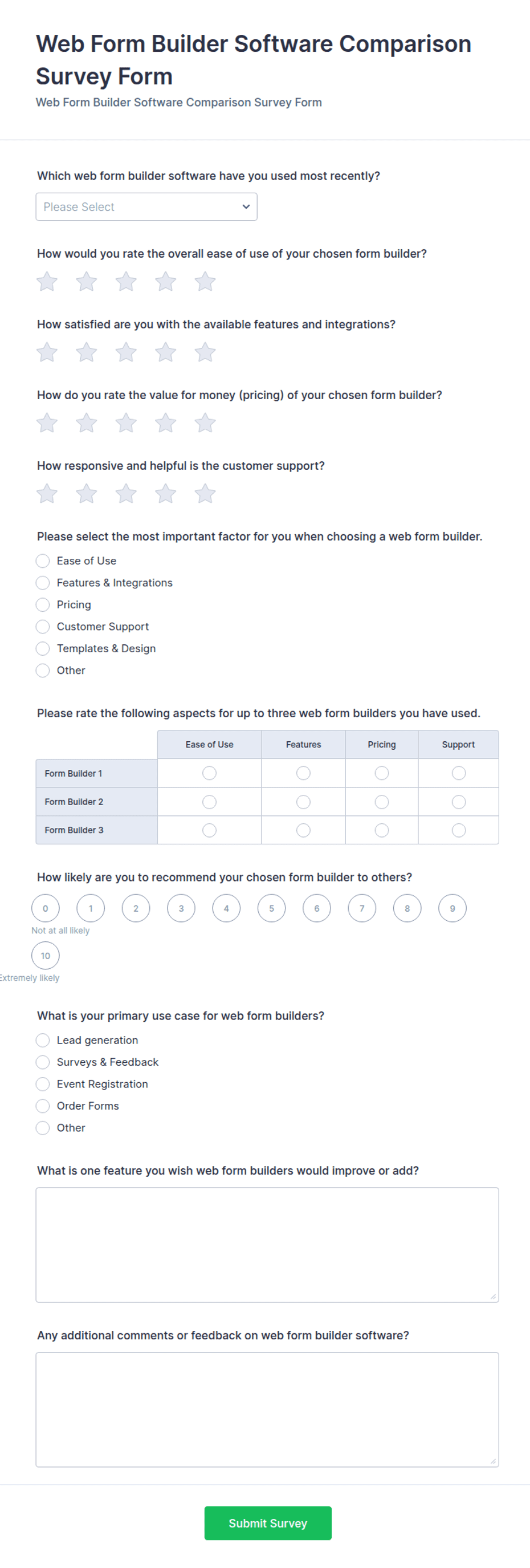Set value for money to one star
530x1568 pixels.
[x=47, y=423]
